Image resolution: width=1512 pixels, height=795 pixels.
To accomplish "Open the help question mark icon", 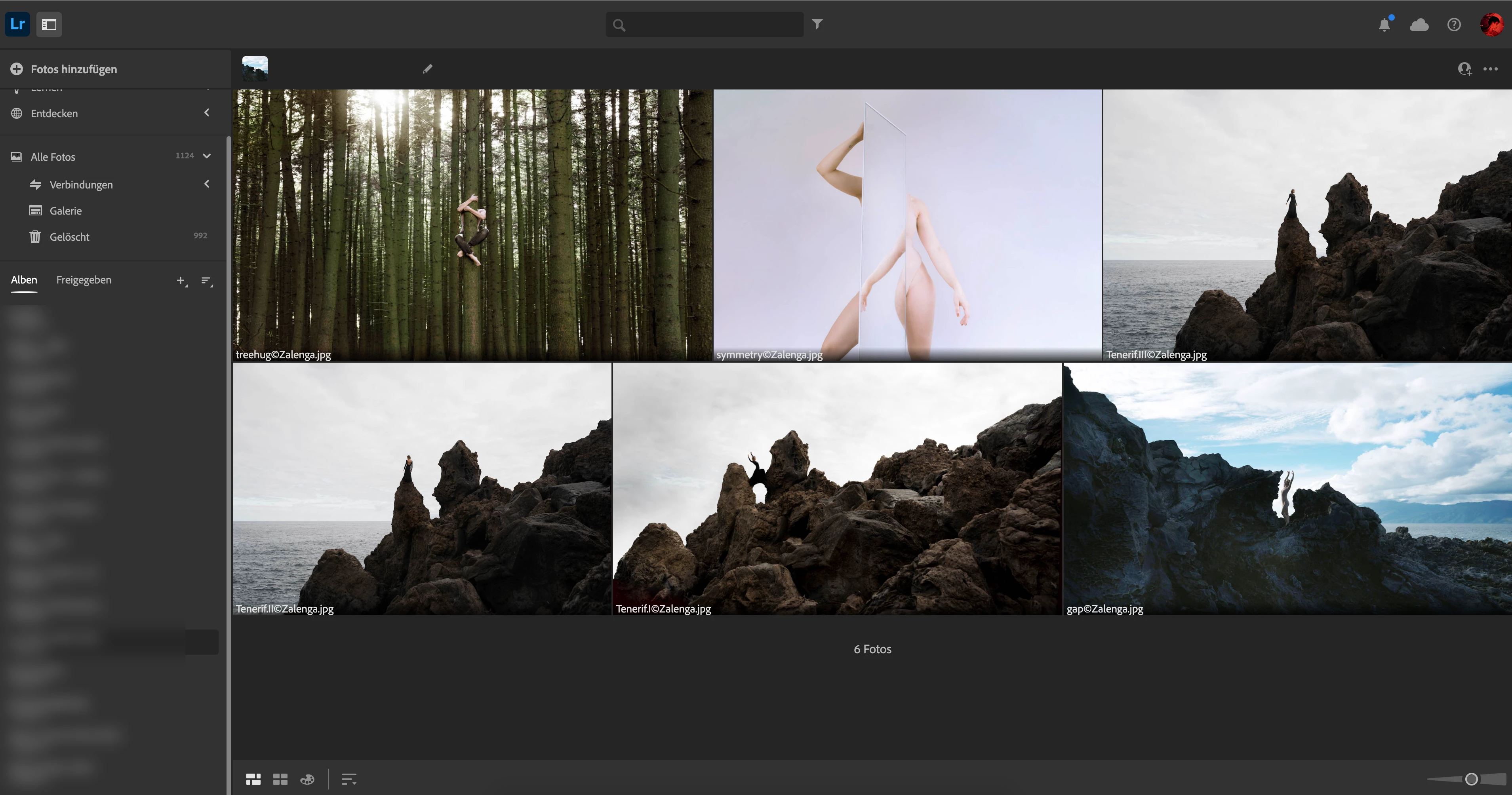I will point(1454,25).
